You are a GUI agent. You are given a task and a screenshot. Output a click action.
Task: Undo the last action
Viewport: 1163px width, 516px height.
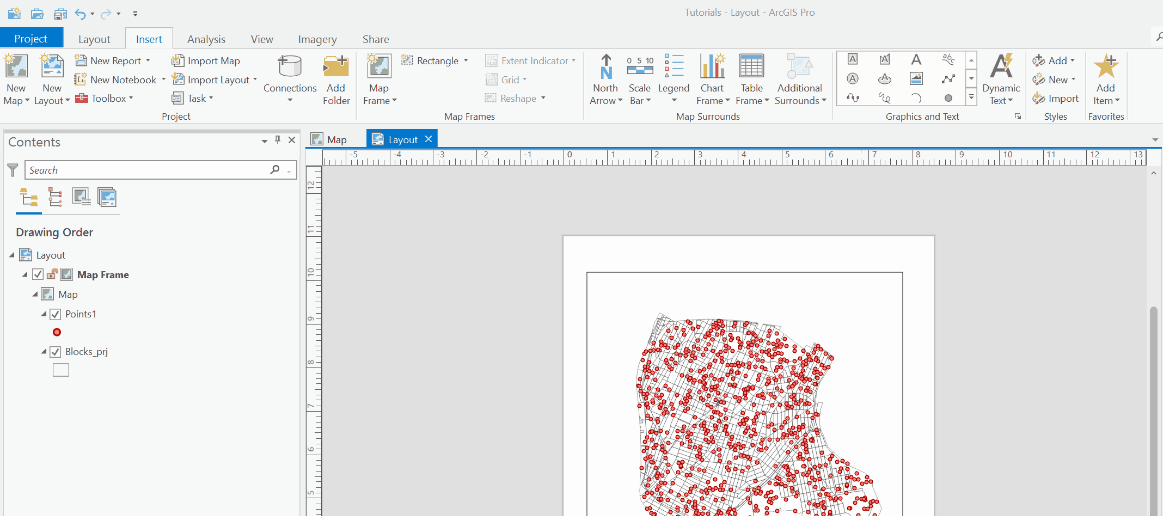point(80,13)
